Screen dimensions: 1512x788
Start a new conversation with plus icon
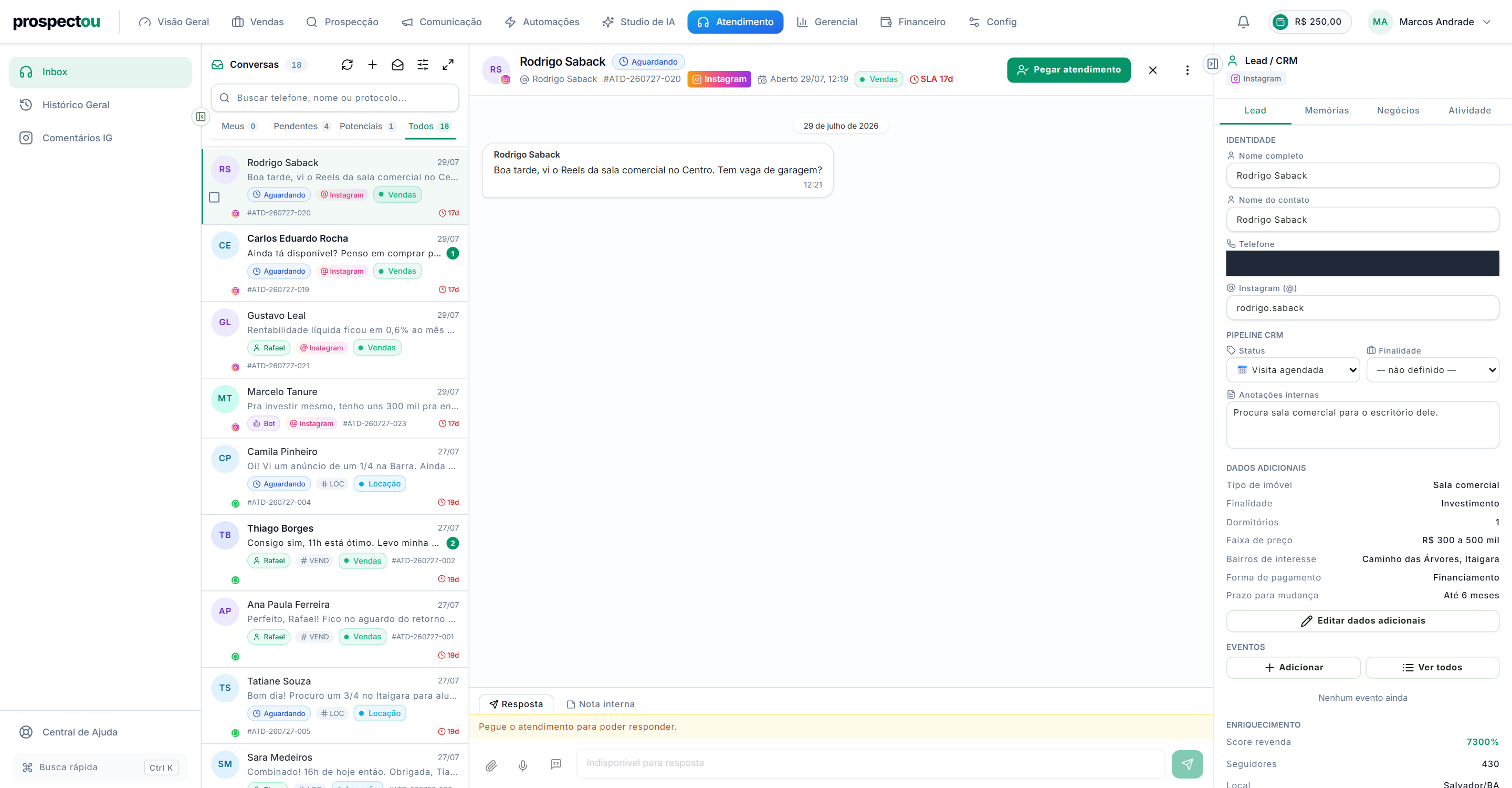click(x=372, y=65)
